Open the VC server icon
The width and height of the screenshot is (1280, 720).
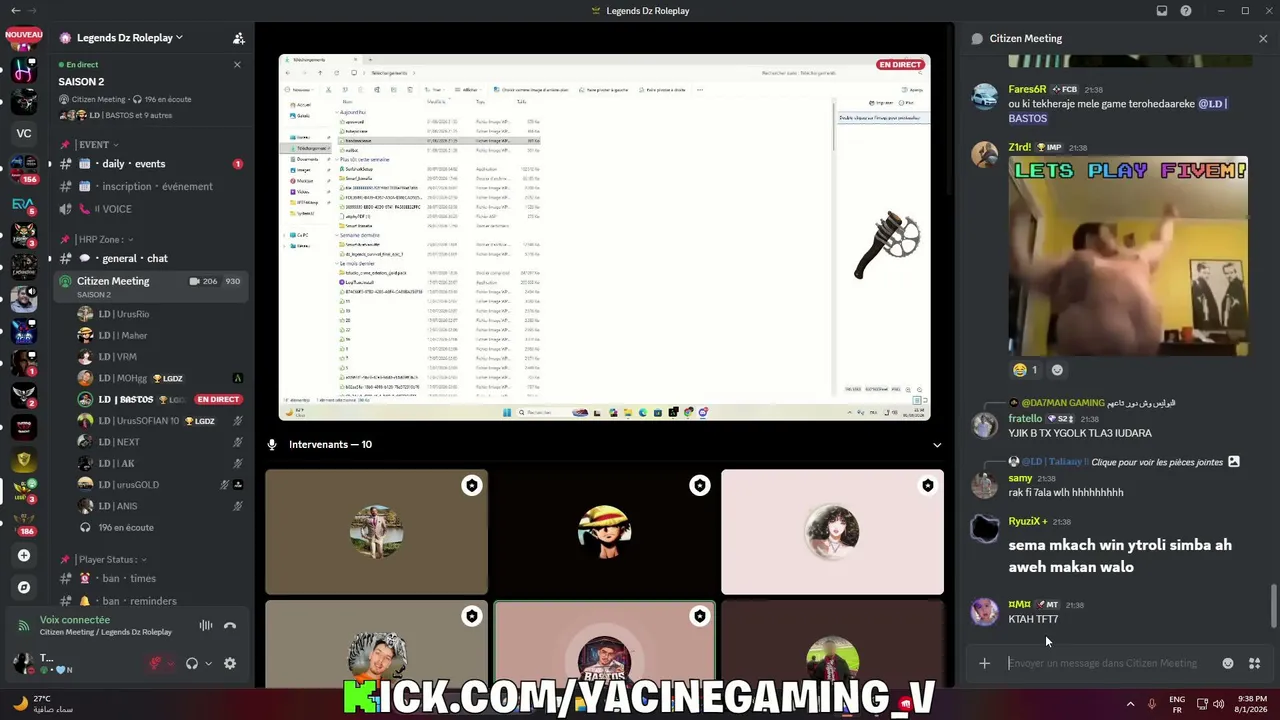[x=24, y=133]
